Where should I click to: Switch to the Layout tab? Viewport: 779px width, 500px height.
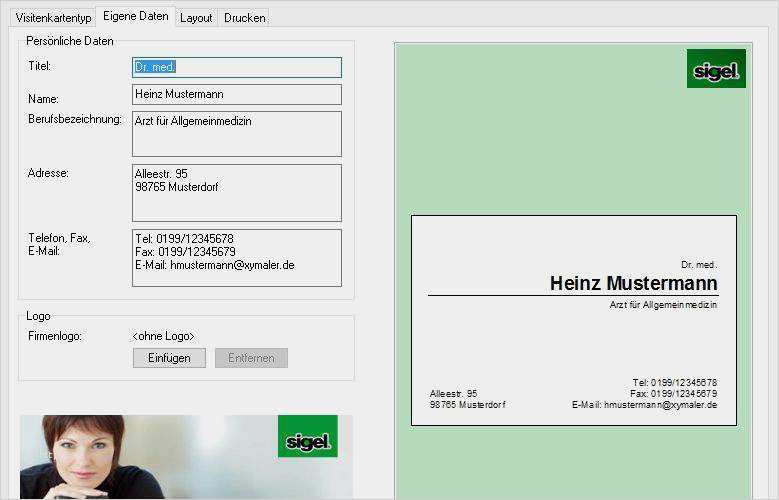pos(196,18)
